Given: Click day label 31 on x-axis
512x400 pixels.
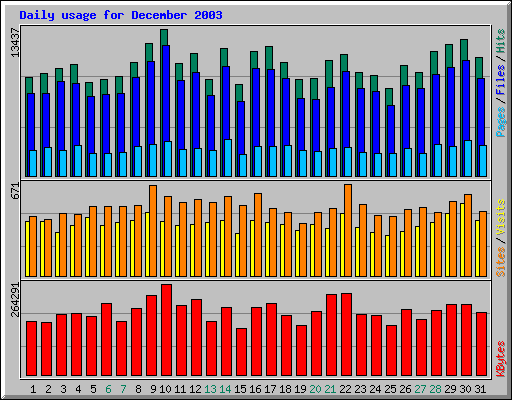Looking at the screenshot, I should coord(480,389).
